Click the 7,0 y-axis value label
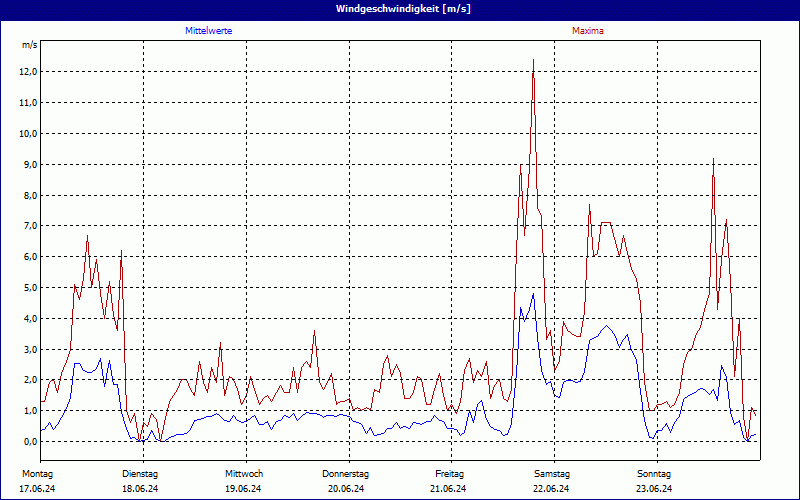This screenshot has height=500, width=800. pos(28,226)
